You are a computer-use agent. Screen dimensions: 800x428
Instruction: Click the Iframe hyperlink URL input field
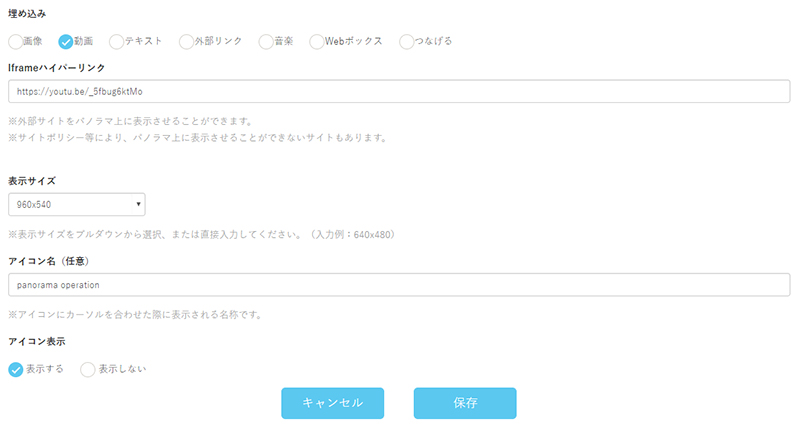pyautogui.click(x=400, y=92)
